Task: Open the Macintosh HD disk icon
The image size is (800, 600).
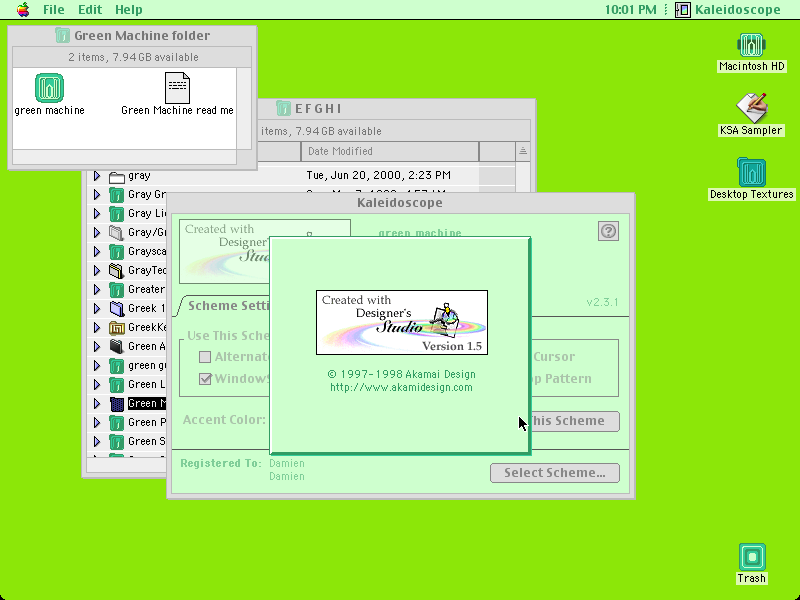Action: 751,45
